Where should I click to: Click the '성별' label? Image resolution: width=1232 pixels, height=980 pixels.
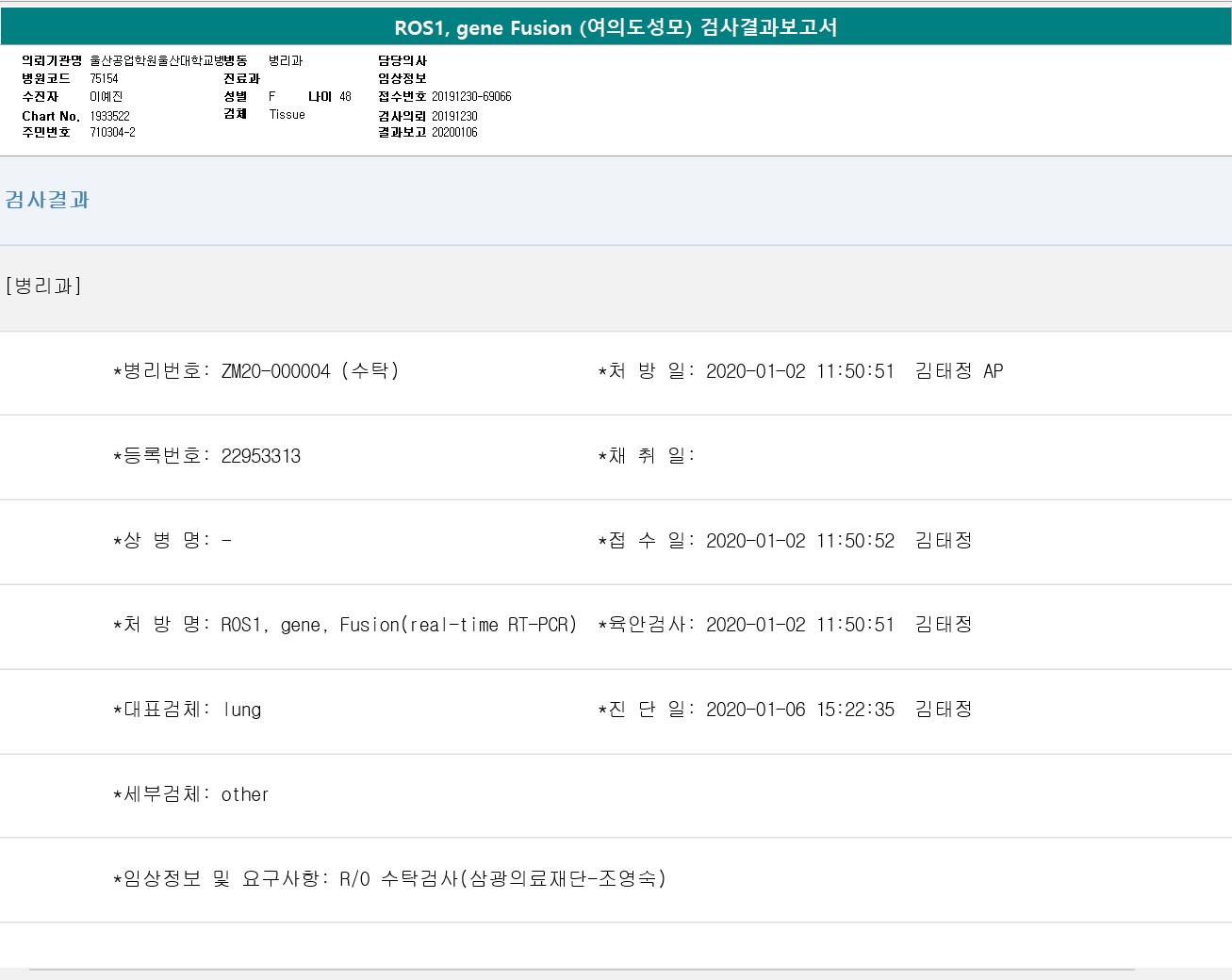click(x=236, y=96)
